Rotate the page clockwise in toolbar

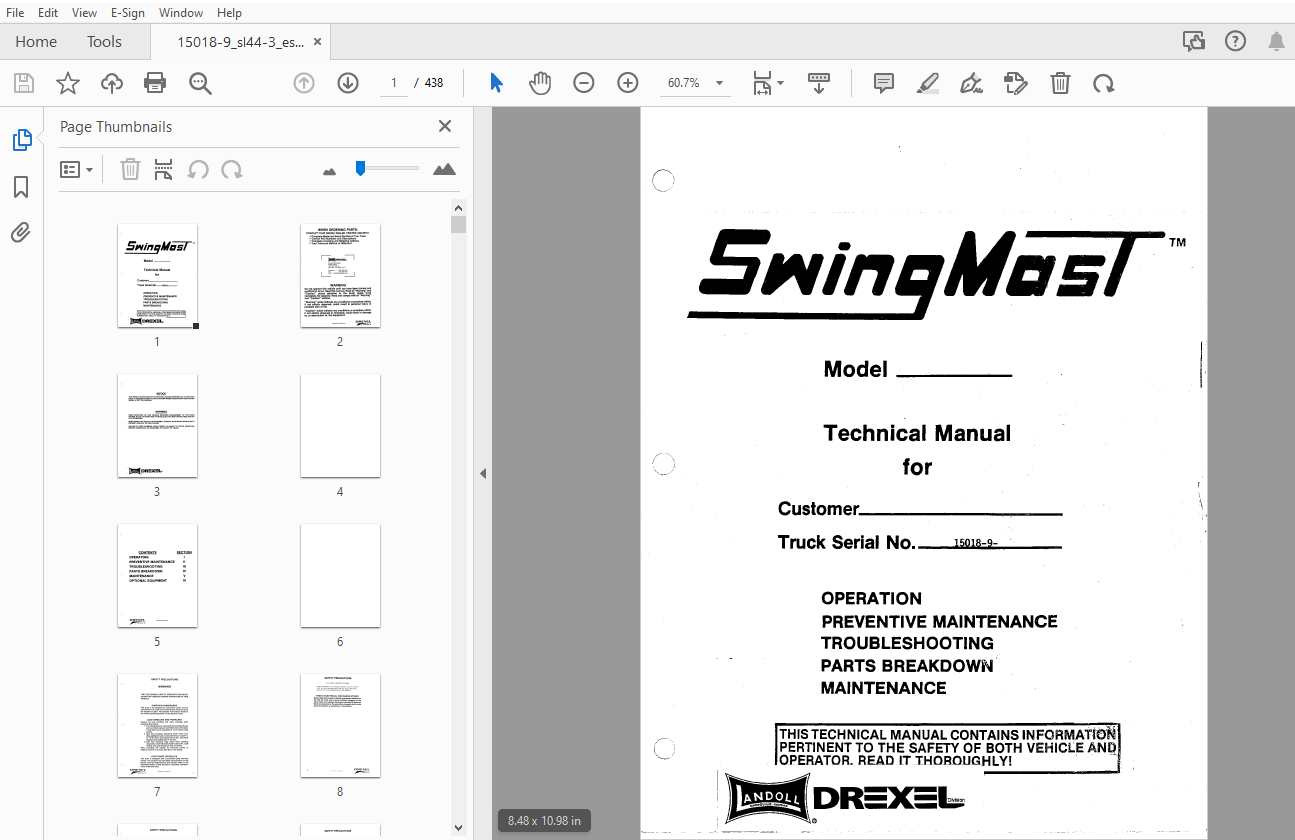pyautogui.click(x=1104, y=83)
